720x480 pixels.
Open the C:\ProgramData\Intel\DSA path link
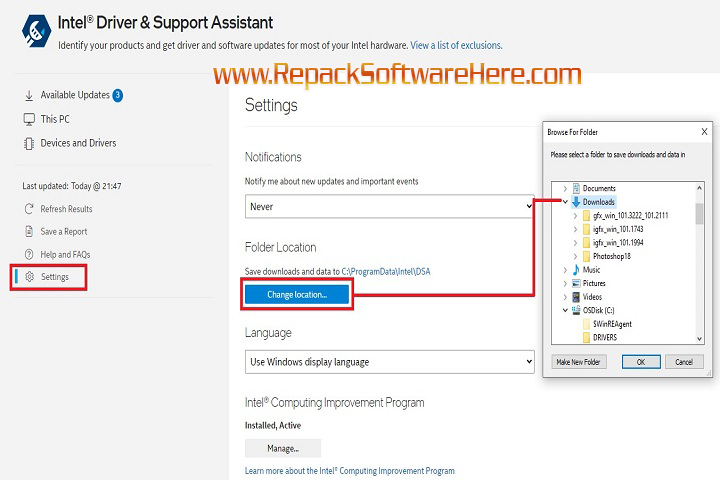pyautogui.click(x=386, y=271)
